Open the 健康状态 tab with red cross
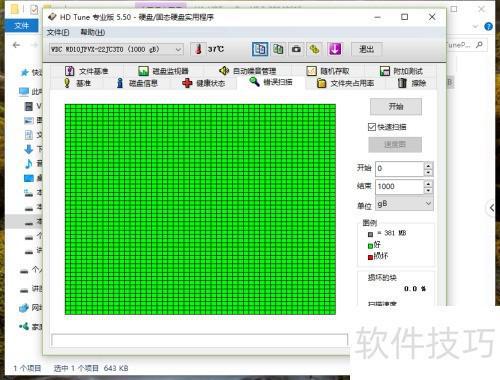The width and height of the screenshot is (500, 380). tap(204, 83)
